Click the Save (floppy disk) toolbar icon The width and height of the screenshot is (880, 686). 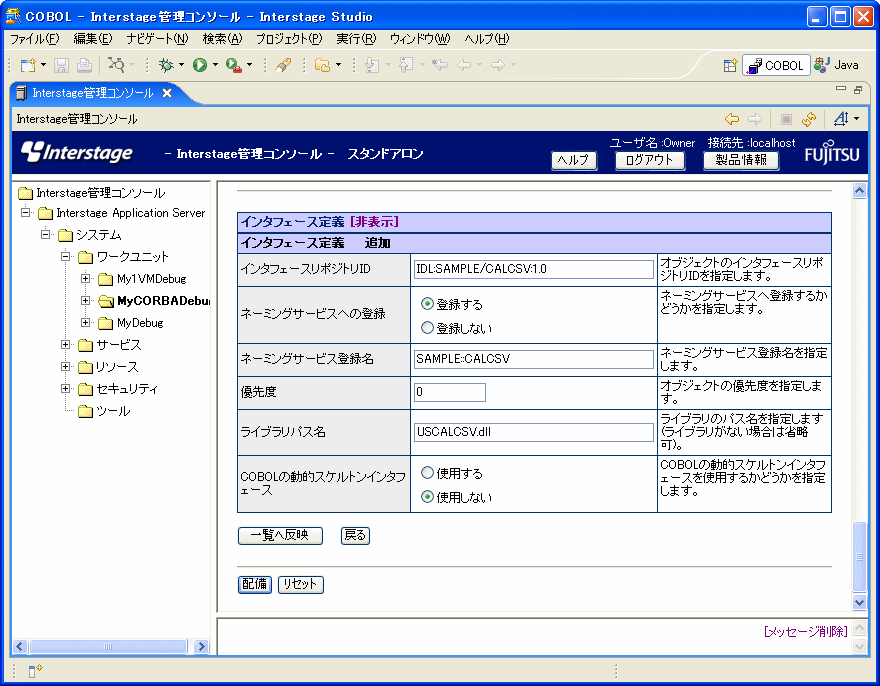[x=61, y=65]
